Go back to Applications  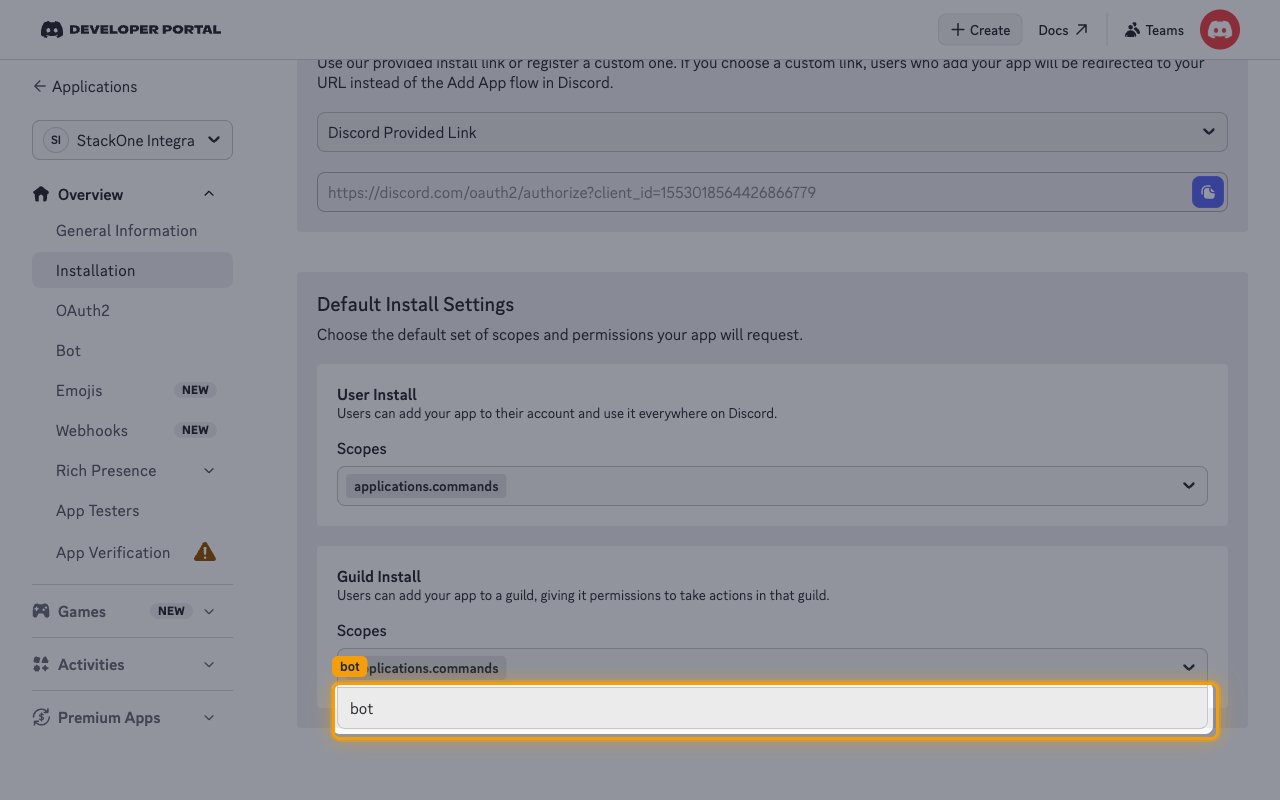click(x=85, y=87)
